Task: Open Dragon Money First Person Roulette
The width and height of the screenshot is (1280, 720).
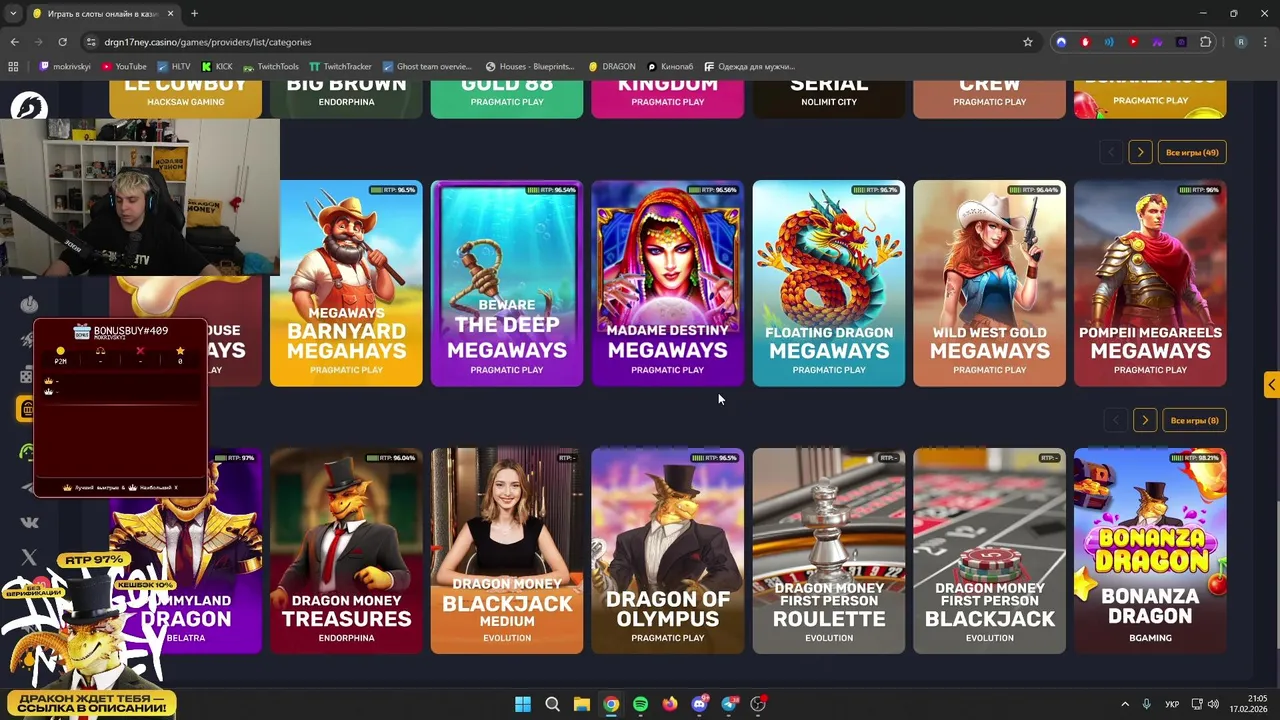Action: pos(829,551)
